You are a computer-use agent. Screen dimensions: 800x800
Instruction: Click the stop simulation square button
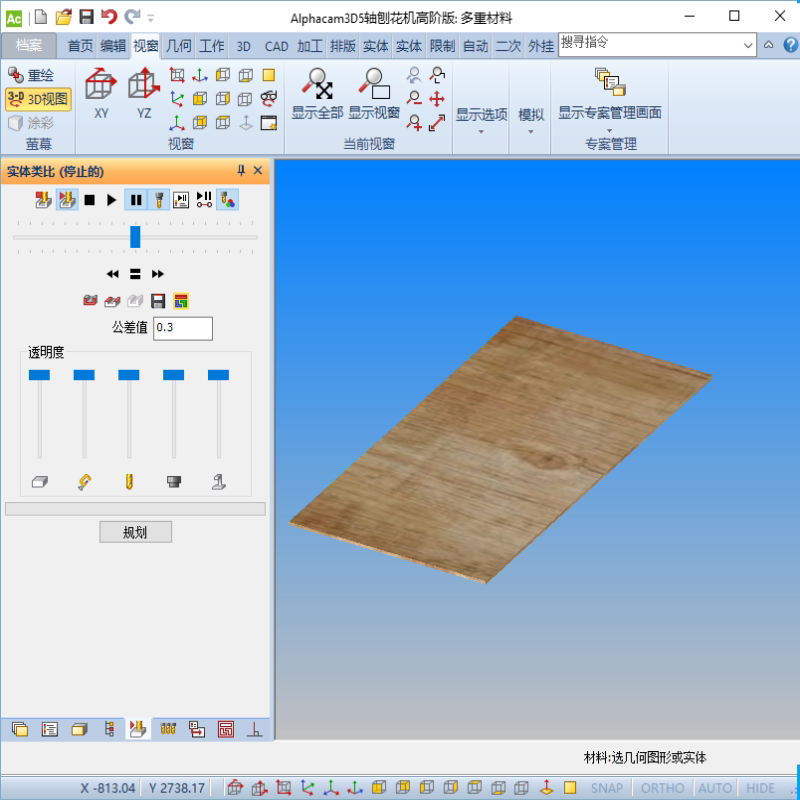point(89,199)
